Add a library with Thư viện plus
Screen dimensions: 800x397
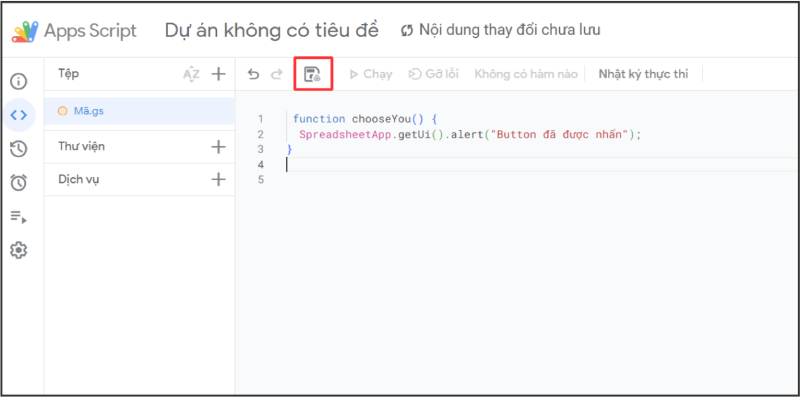(x=218, y=147)
